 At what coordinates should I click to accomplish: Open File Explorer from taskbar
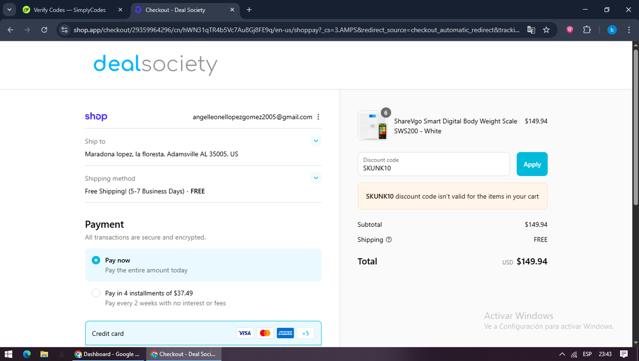coord(44,354)
